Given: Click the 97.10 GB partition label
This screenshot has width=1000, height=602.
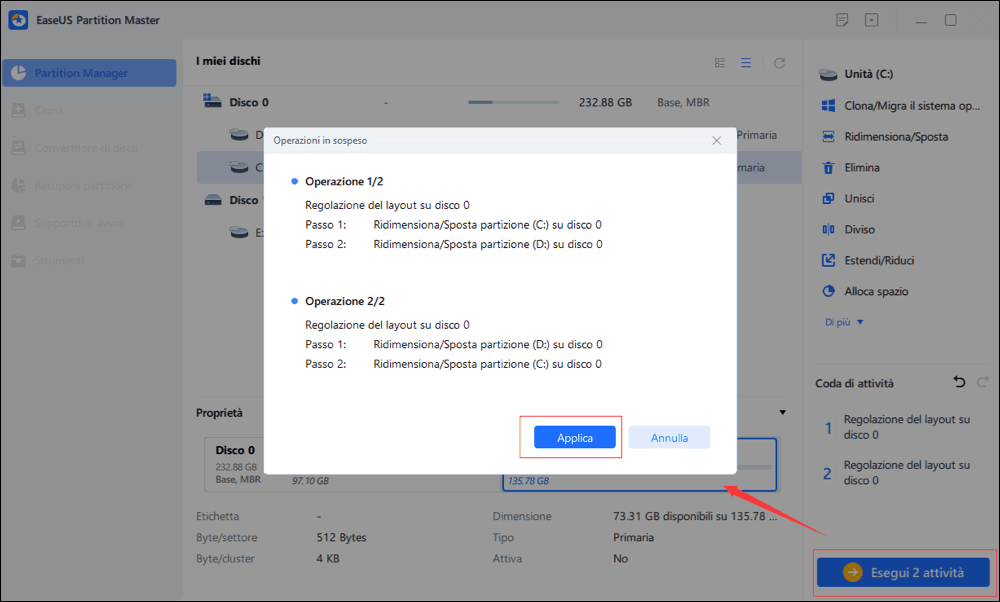Looking at the screenshot, I should 311,481.
